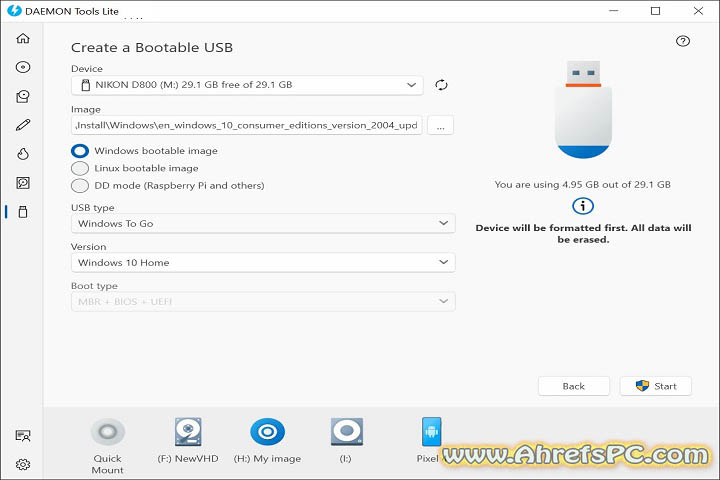Open the USB type dropdown
Viewport: 720px width, 480px height.
[263, 224]
